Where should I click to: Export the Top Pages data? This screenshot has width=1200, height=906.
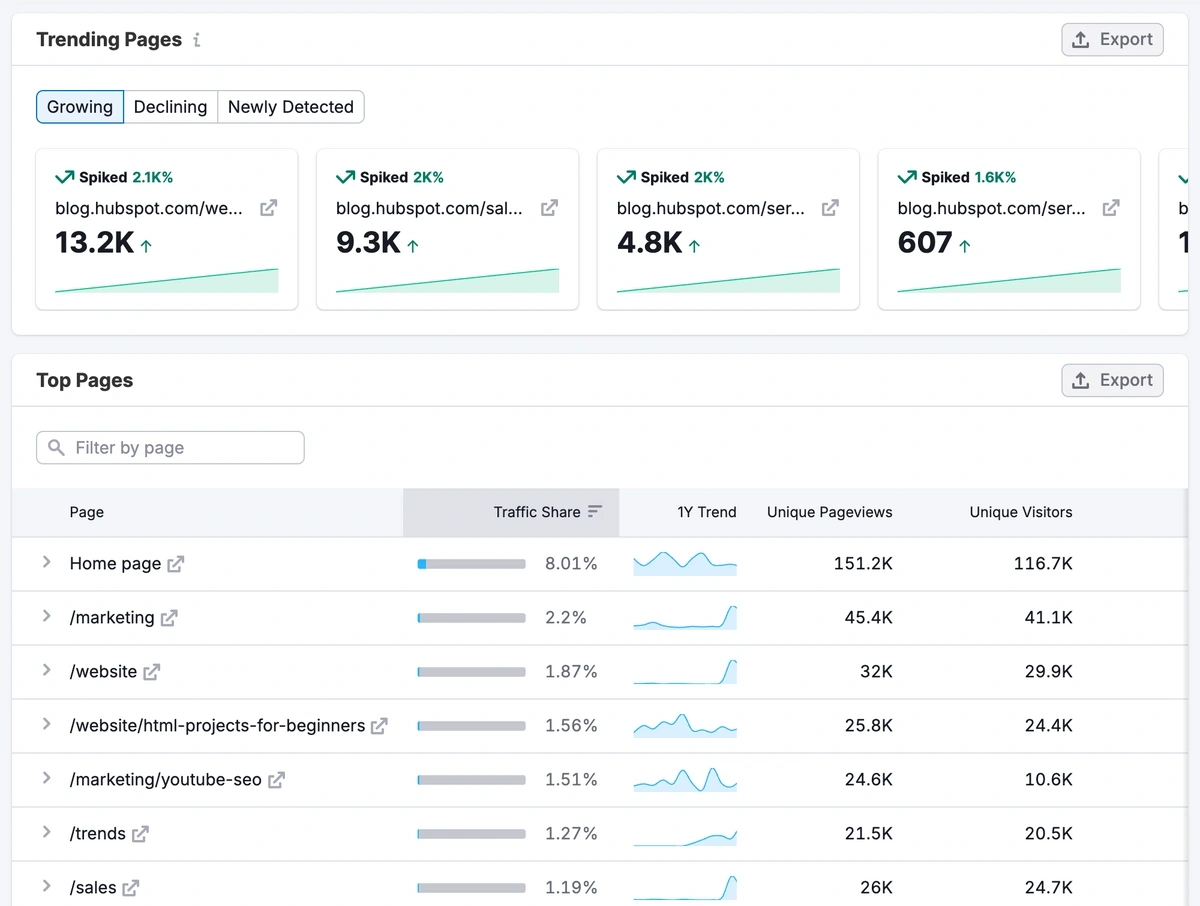1112,380
